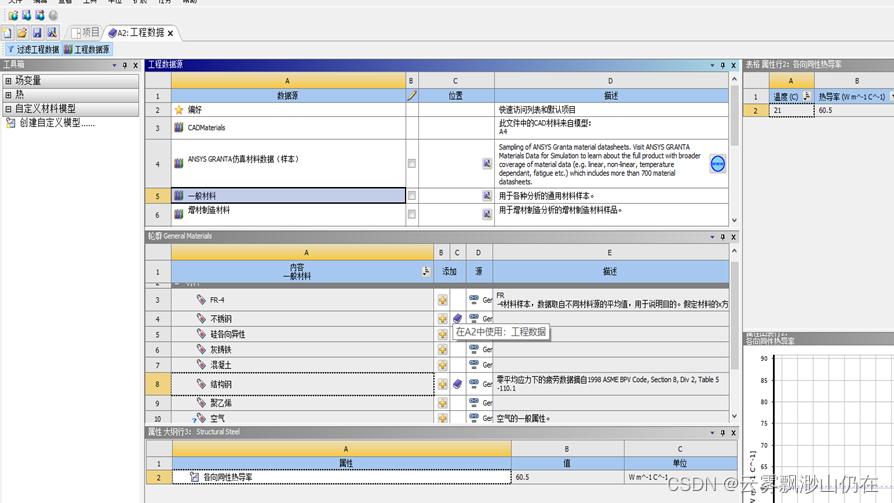
Task: Click the W m^-1 C^-1 unit cell in properties pane
Action: (680, 477)
